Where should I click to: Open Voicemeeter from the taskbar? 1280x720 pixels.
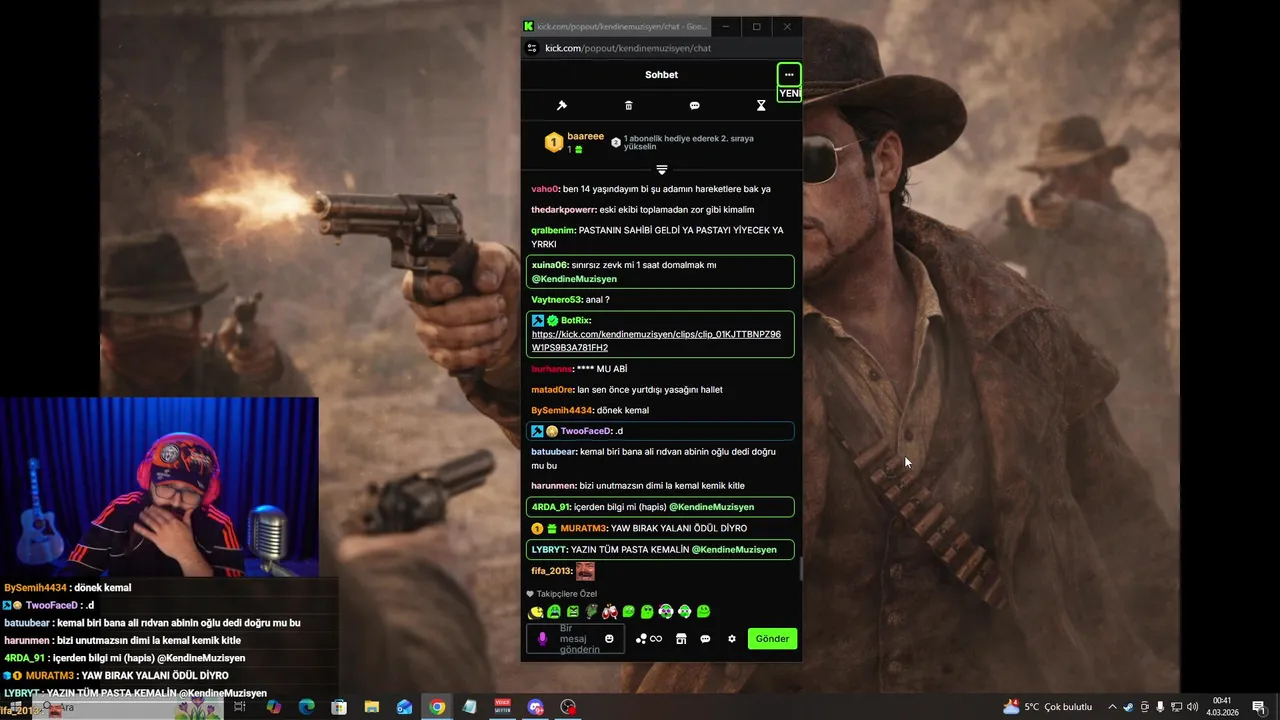pyautogui.click(x=502, y=707)
